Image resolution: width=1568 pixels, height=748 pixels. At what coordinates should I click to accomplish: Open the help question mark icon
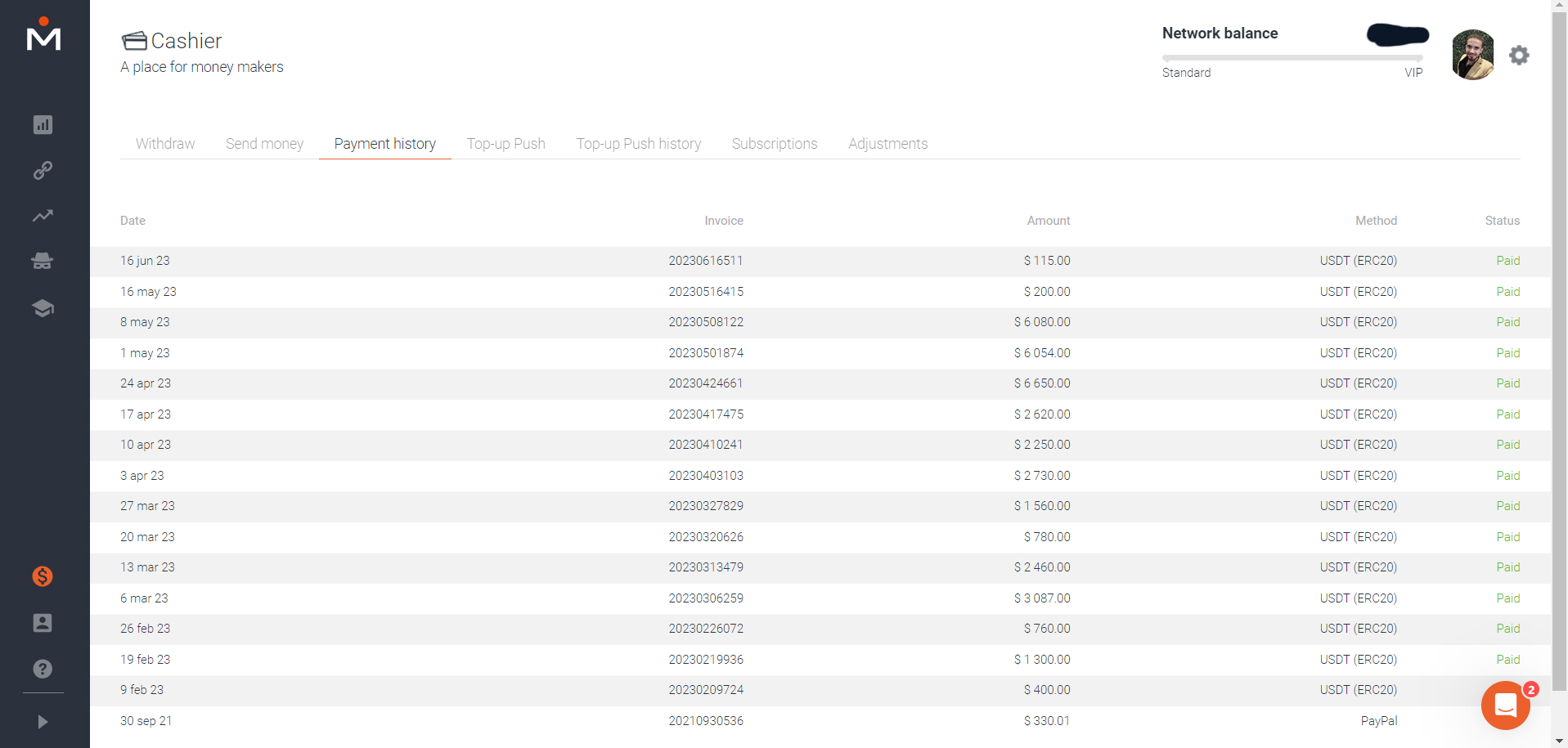(43, 669)
